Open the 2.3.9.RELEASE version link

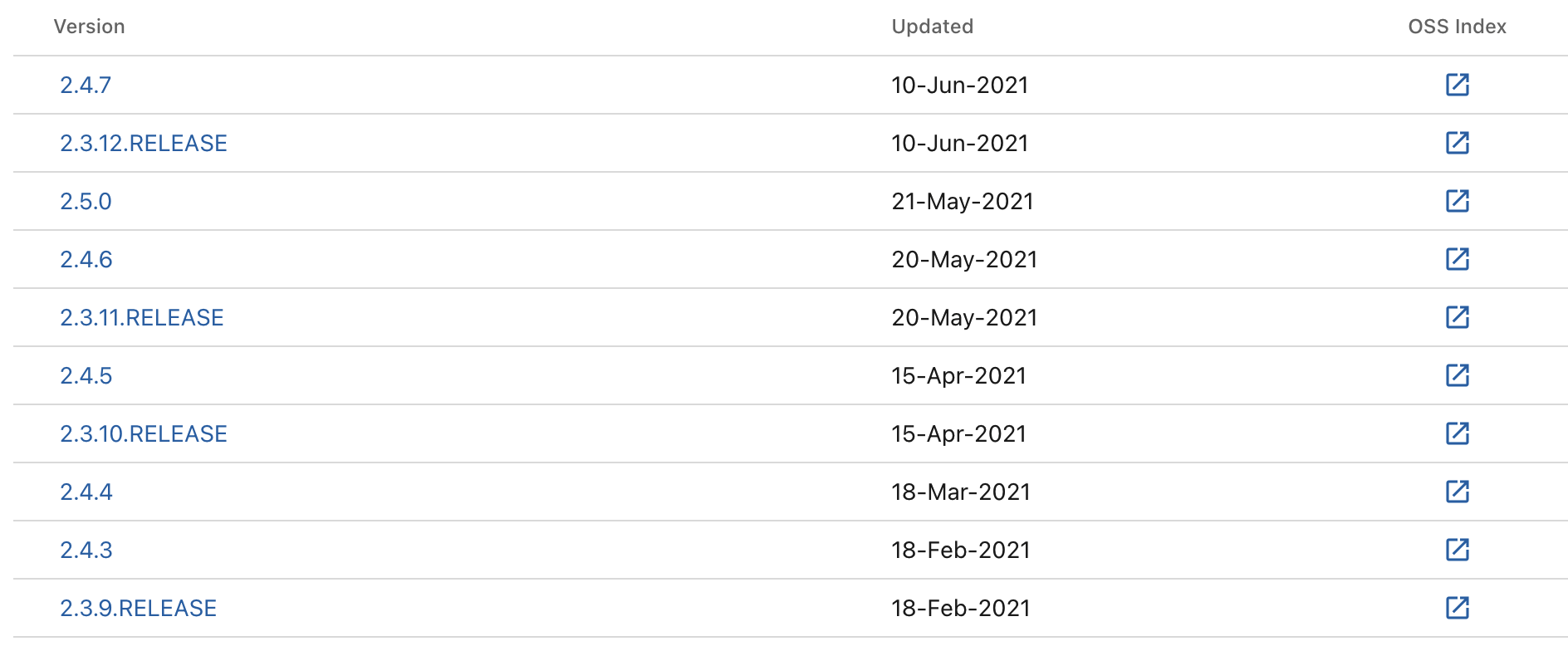pos(139,608)
